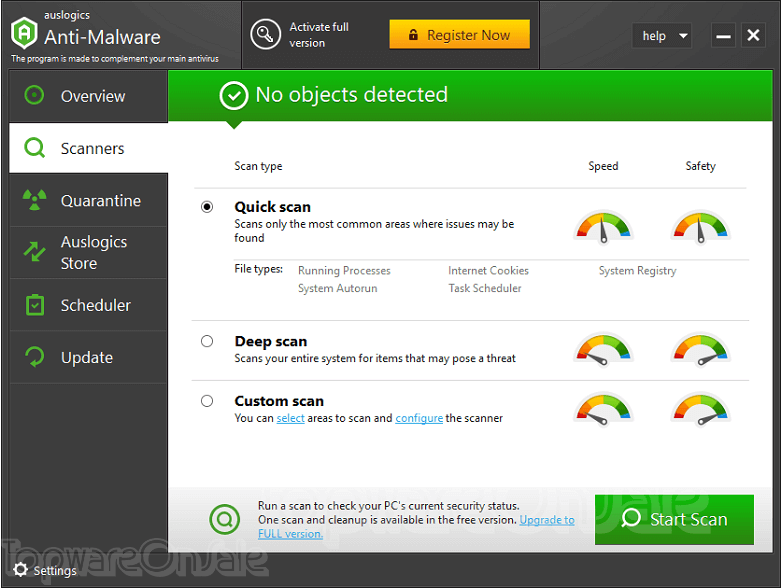Screen dimensions: 781x588
Task: Click the 'Speed' column header
Action: coord(603,166)
